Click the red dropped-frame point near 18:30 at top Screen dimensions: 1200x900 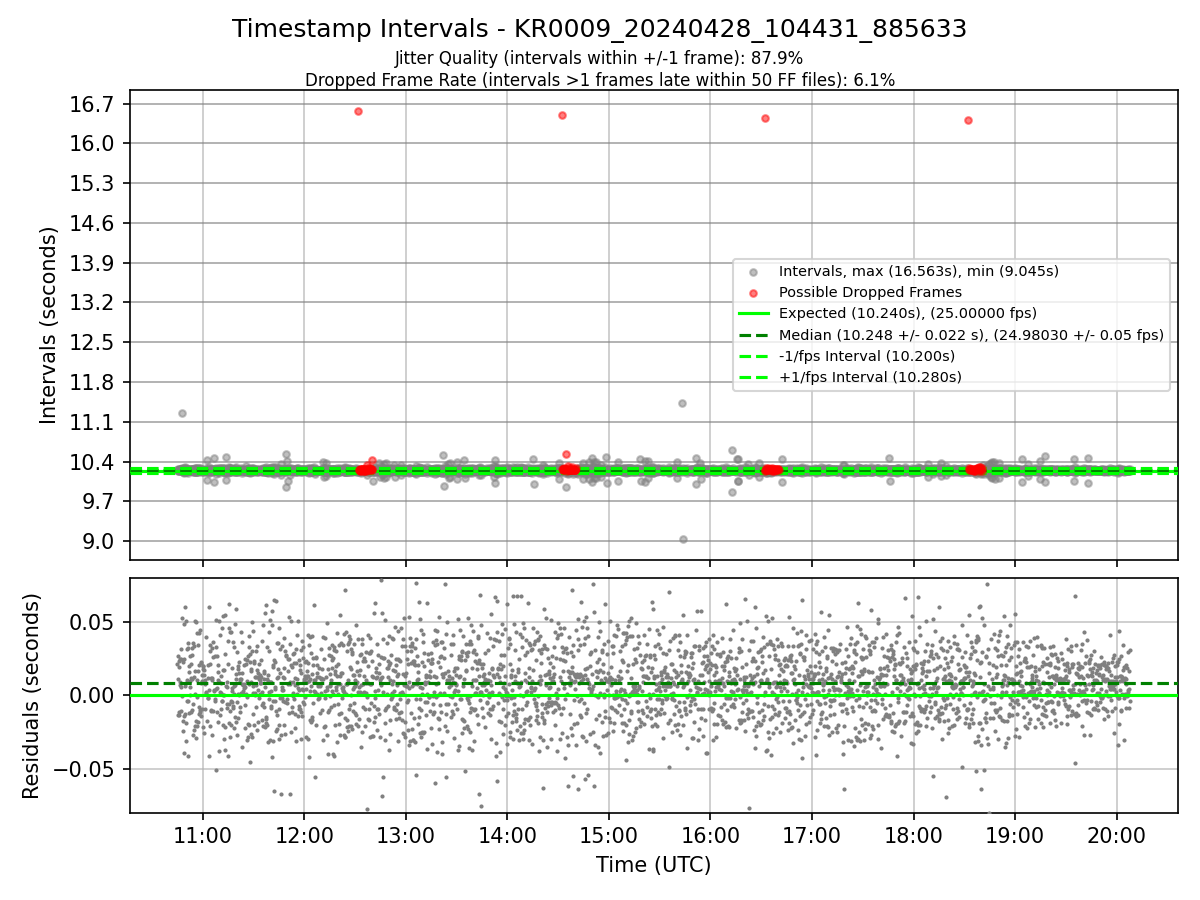(968, 120)
